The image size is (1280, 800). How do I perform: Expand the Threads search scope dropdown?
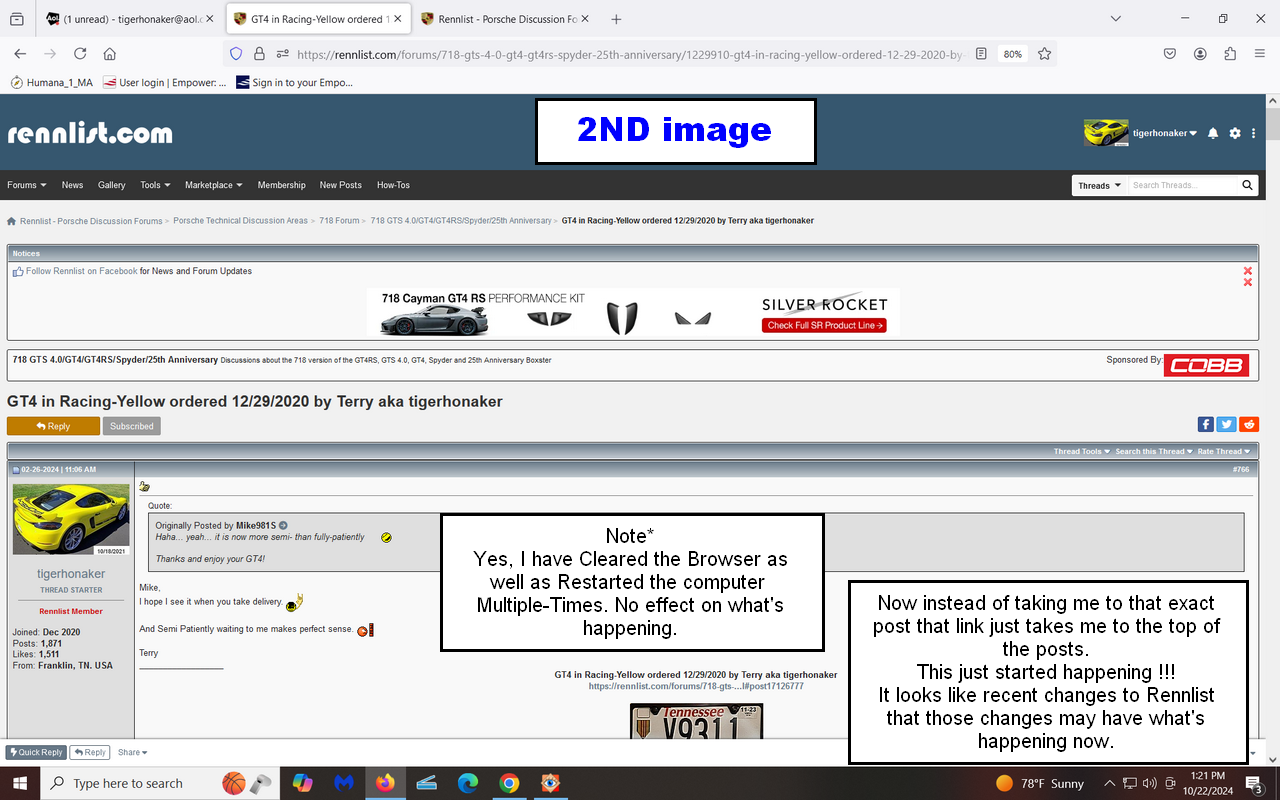(x=1099, y=185)
